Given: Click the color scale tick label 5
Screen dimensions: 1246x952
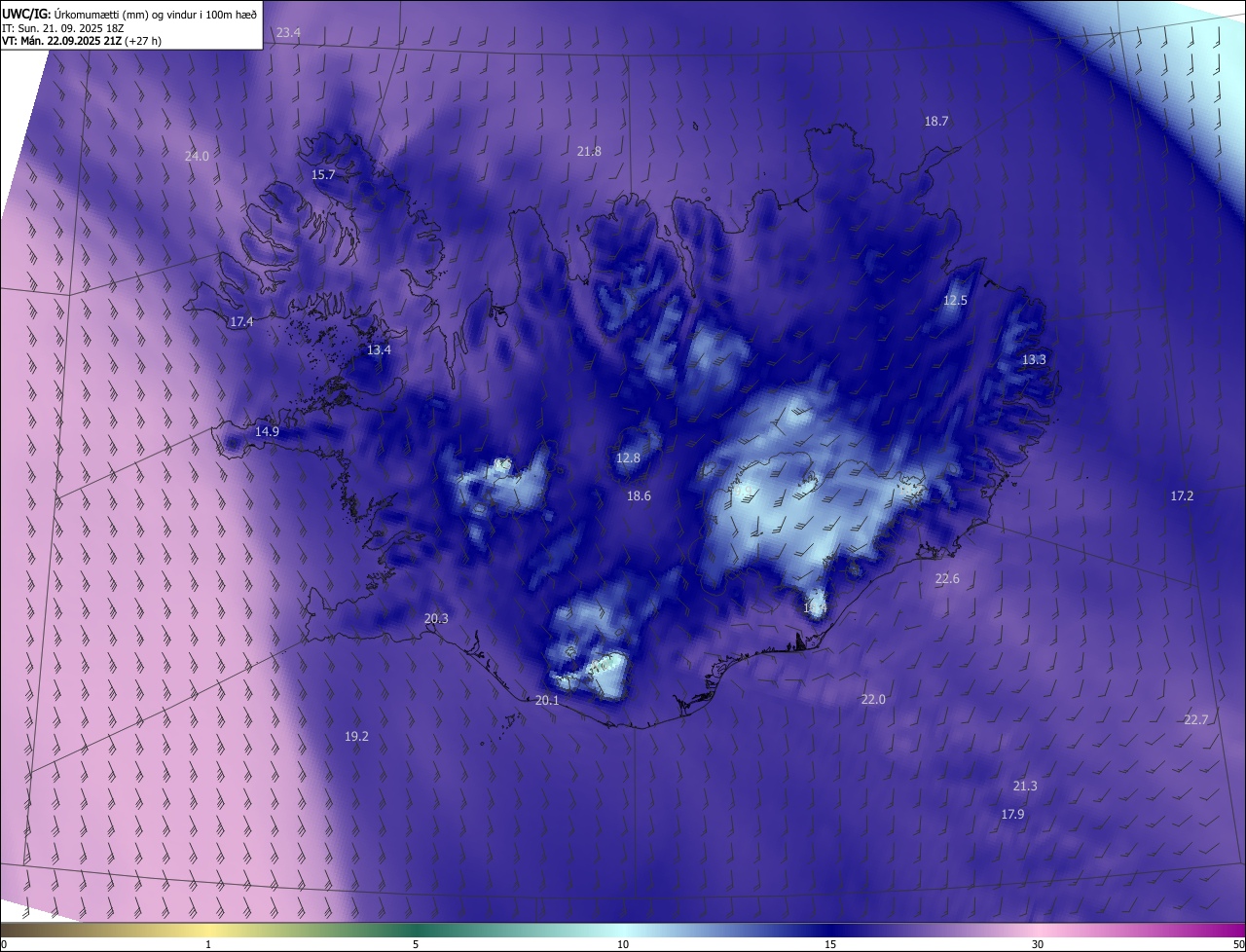Looking at the screenshot, I should [416, 945].
